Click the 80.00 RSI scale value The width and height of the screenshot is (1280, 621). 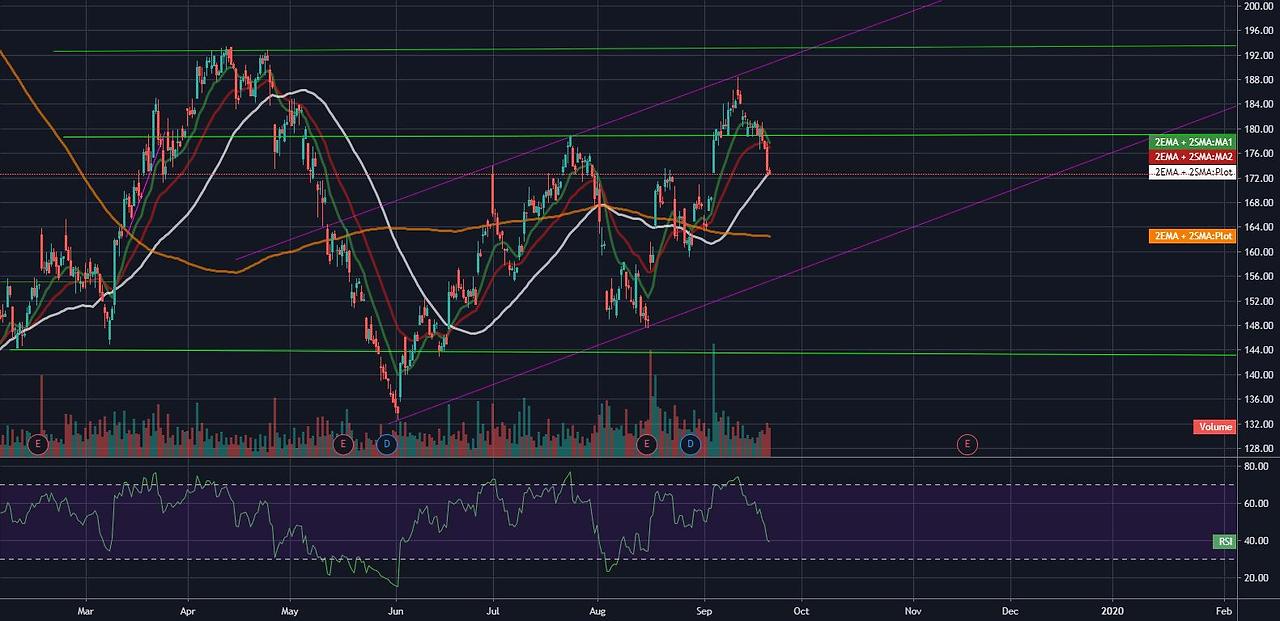point(1257,466)
